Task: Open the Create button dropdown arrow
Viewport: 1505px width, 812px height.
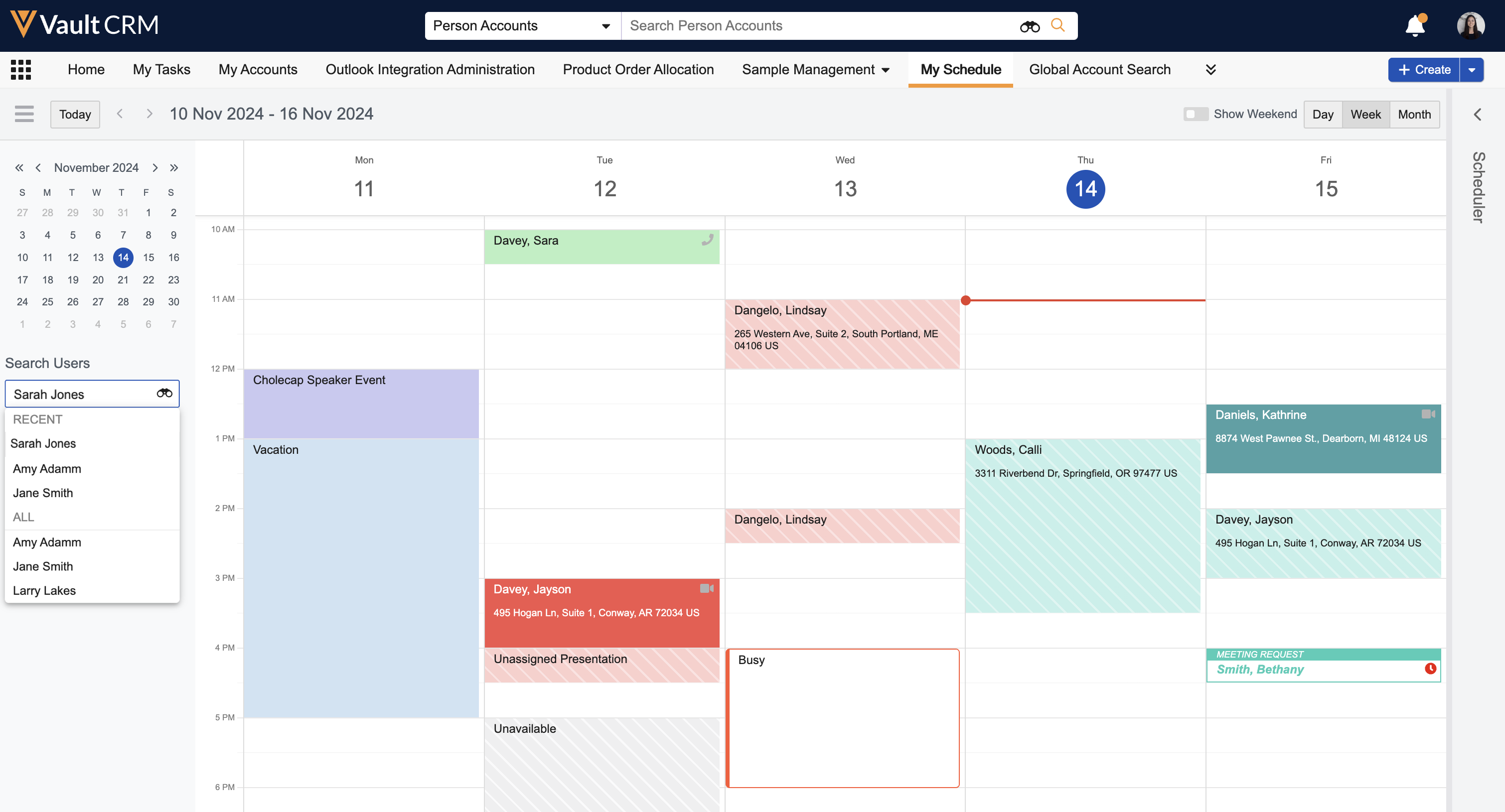Action: click(x=1472, y=70)
